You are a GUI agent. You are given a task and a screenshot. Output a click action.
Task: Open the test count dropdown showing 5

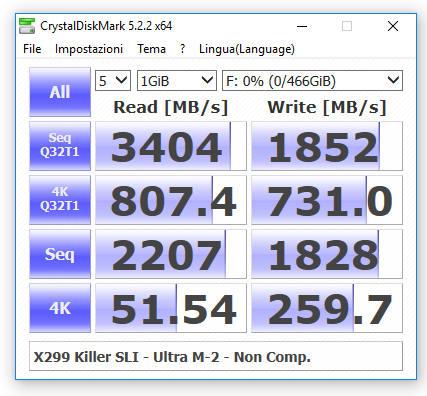tap(113, 80)
